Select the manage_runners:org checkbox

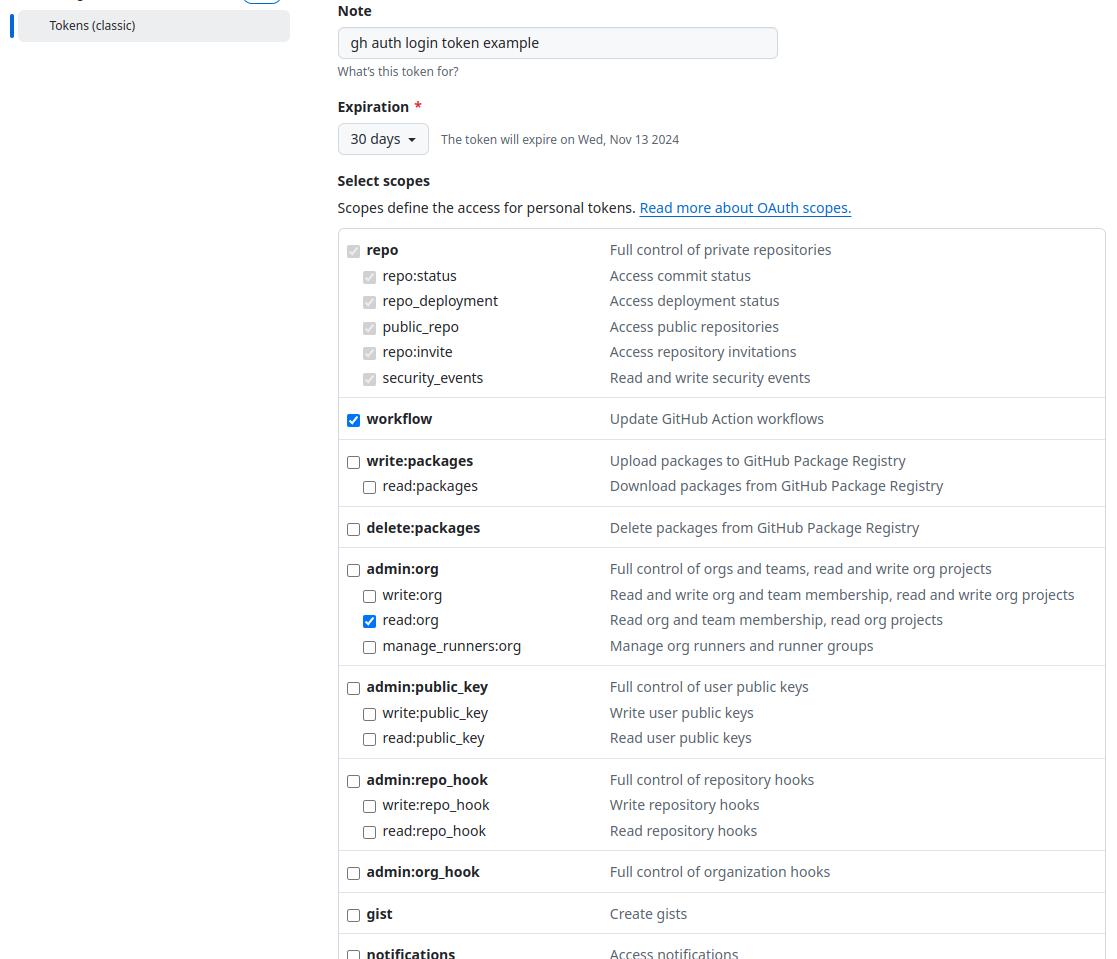(370, 647)
